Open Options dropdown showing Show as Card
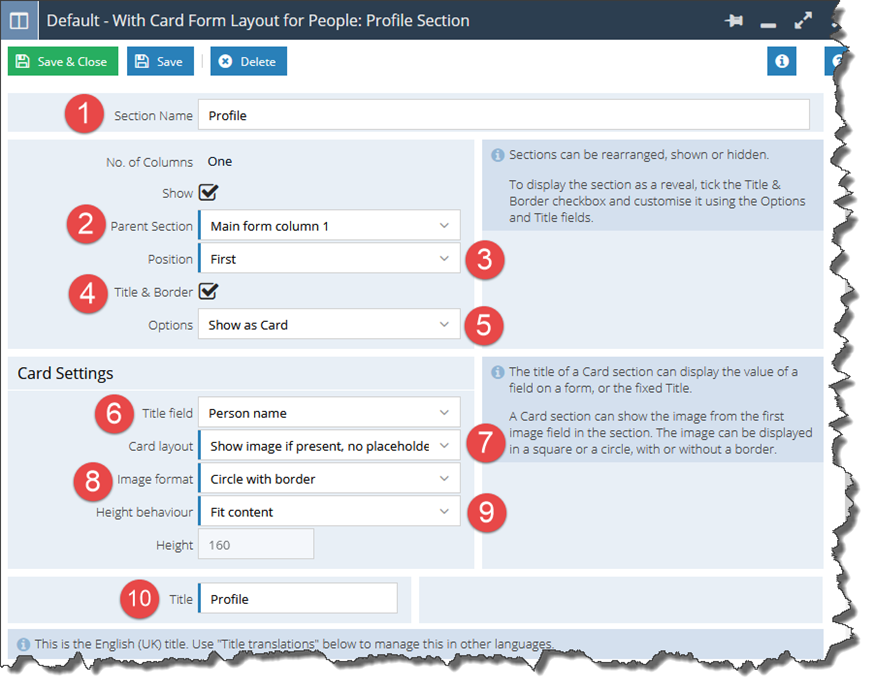The height and width of the screenshot is (692, 875). (329, 324)
